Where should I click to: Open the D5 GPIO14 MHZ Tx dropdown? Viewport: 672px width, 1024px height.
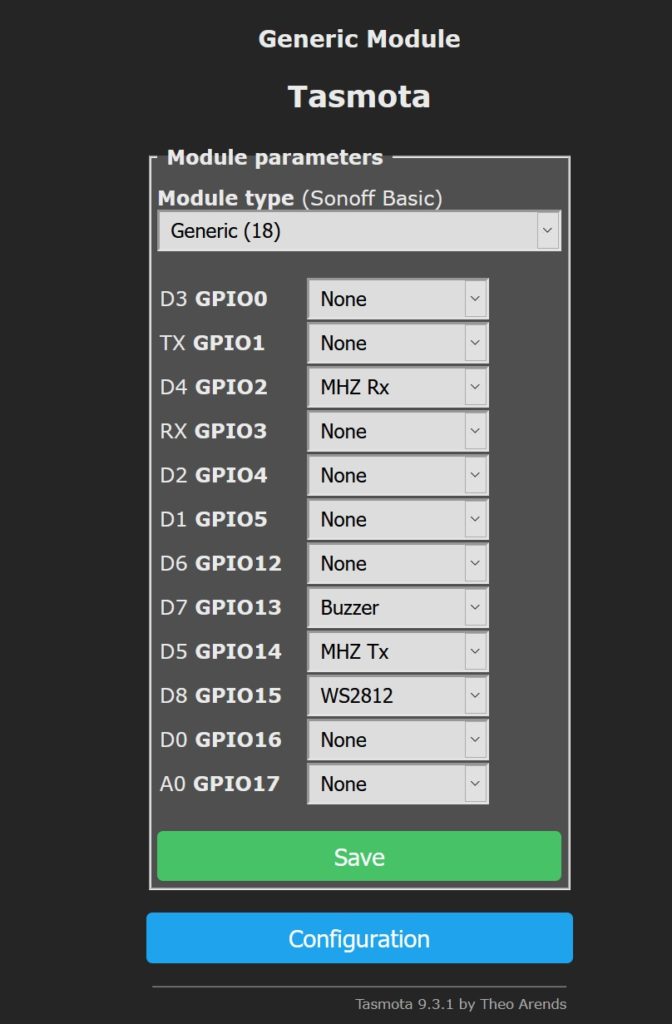397,651
